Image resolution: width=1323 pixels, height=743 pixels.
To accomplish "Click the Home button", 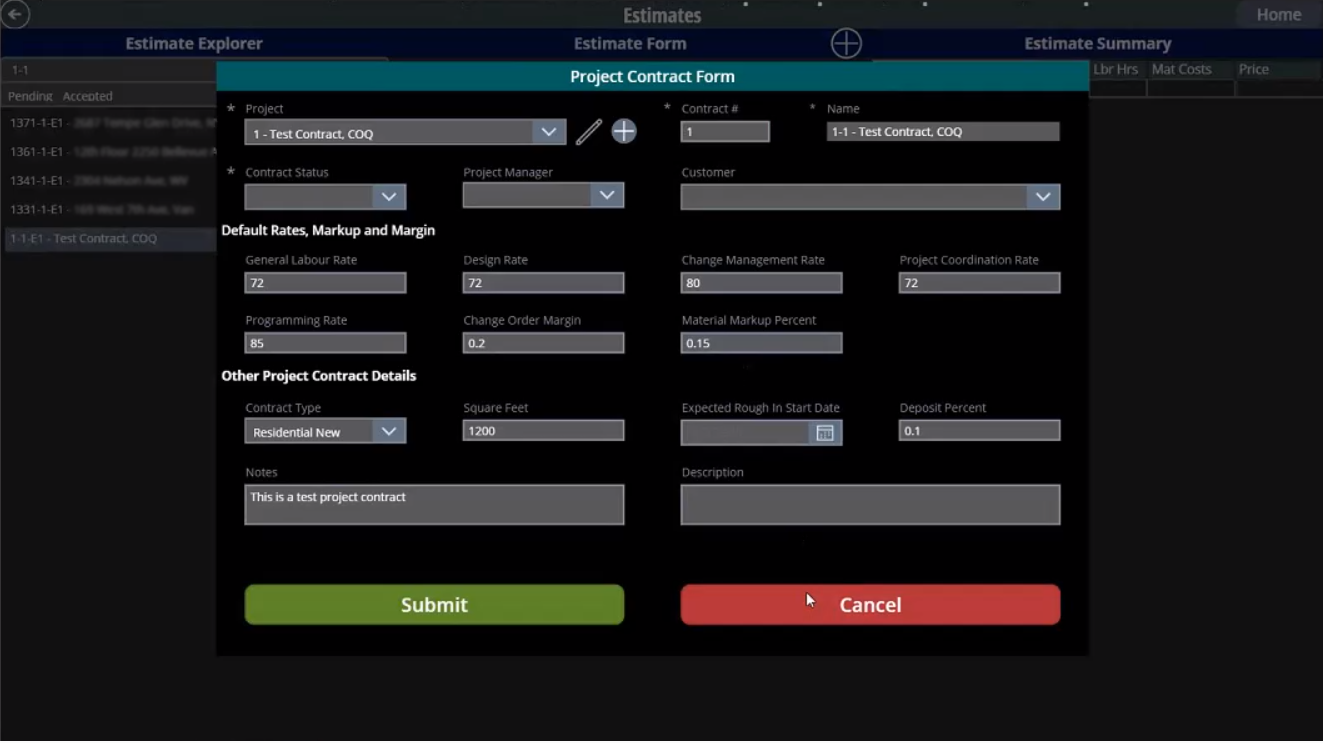I will (1278, 14).
